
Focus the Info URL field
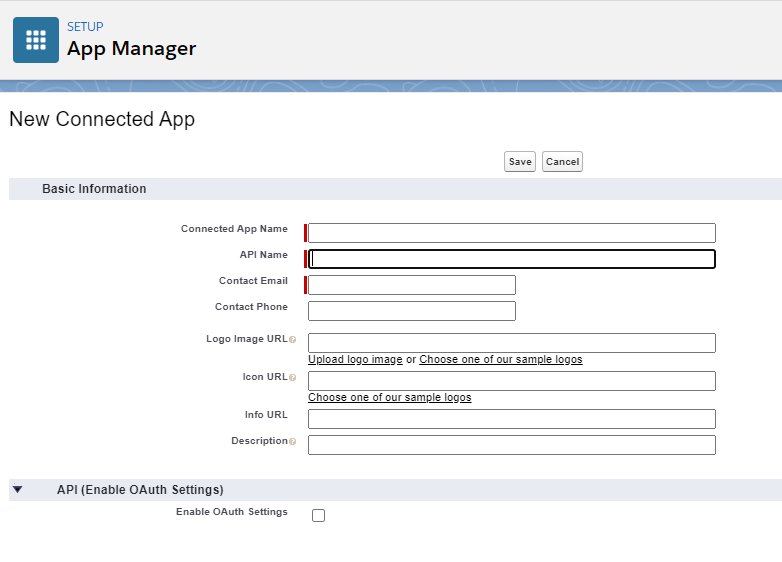click(x=512, y=419)
